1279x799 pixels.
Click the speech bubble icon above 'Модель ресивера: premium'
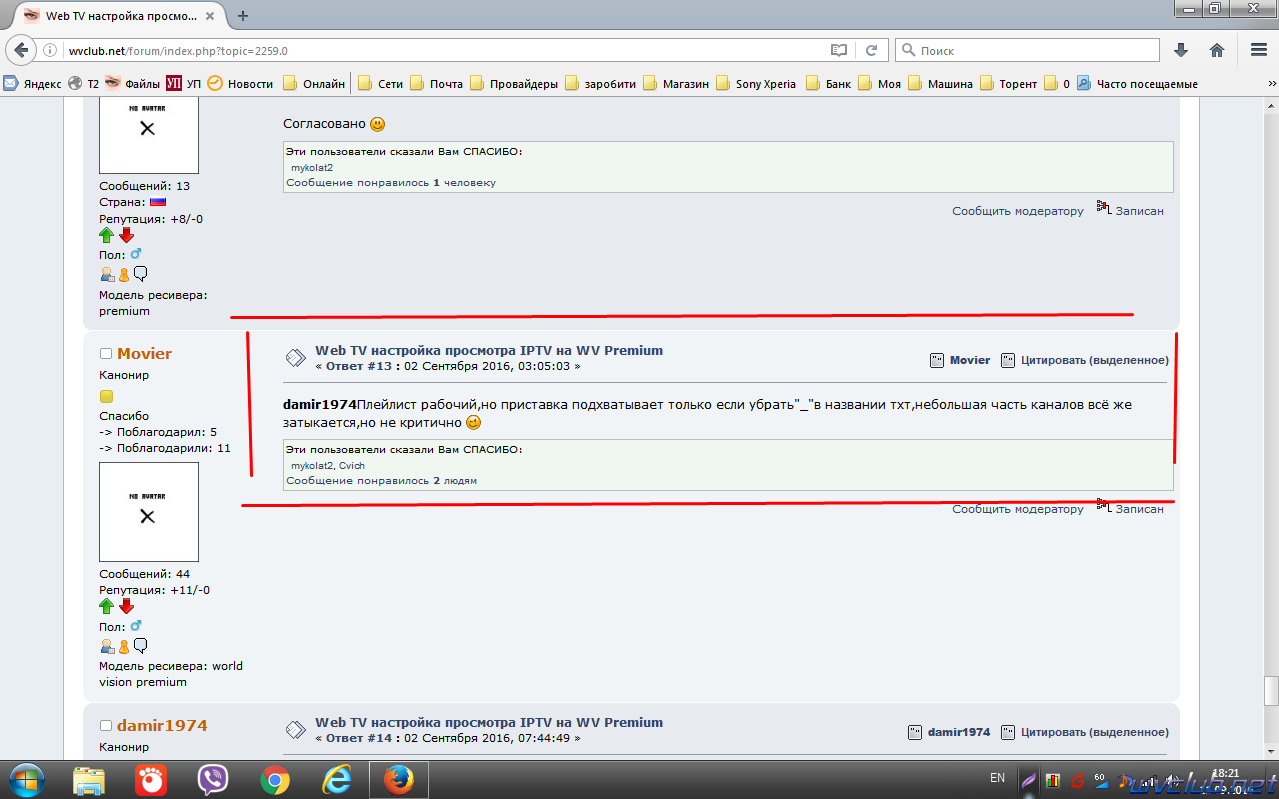click(141, 273)
